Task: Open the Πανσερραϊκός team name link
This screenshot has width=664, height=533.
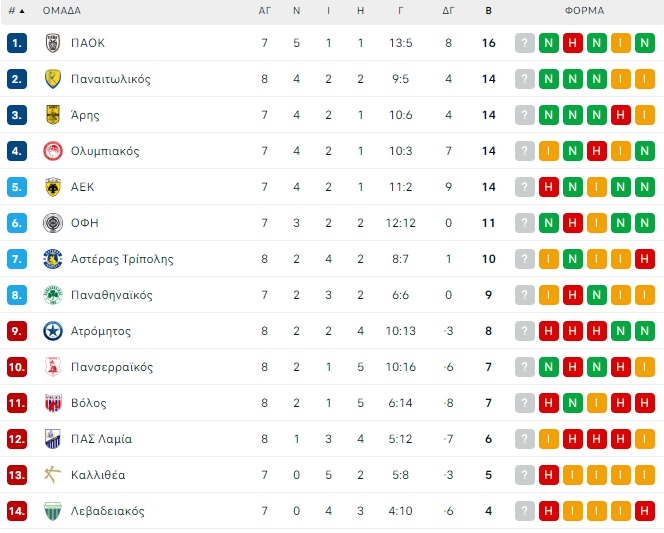Action: click(112, 367)
